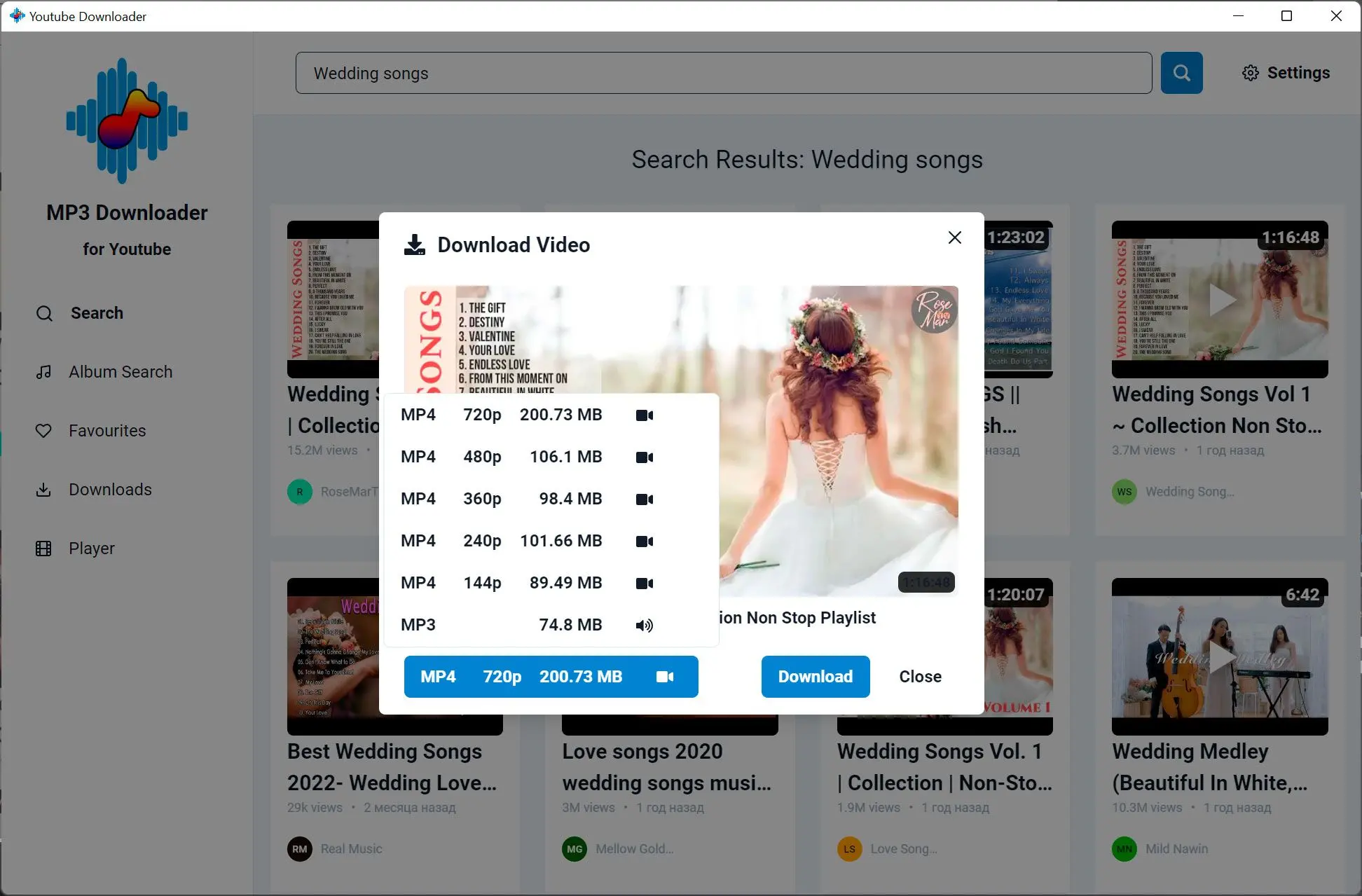Click the Close button in dialog
Viewport: 1362px width, 896px height.
click(918, 676)
